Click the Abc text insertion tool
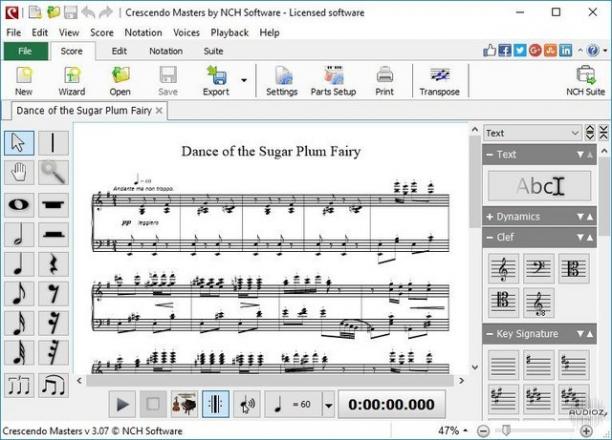This screenshot has height=440, width=612. (539, 186)
